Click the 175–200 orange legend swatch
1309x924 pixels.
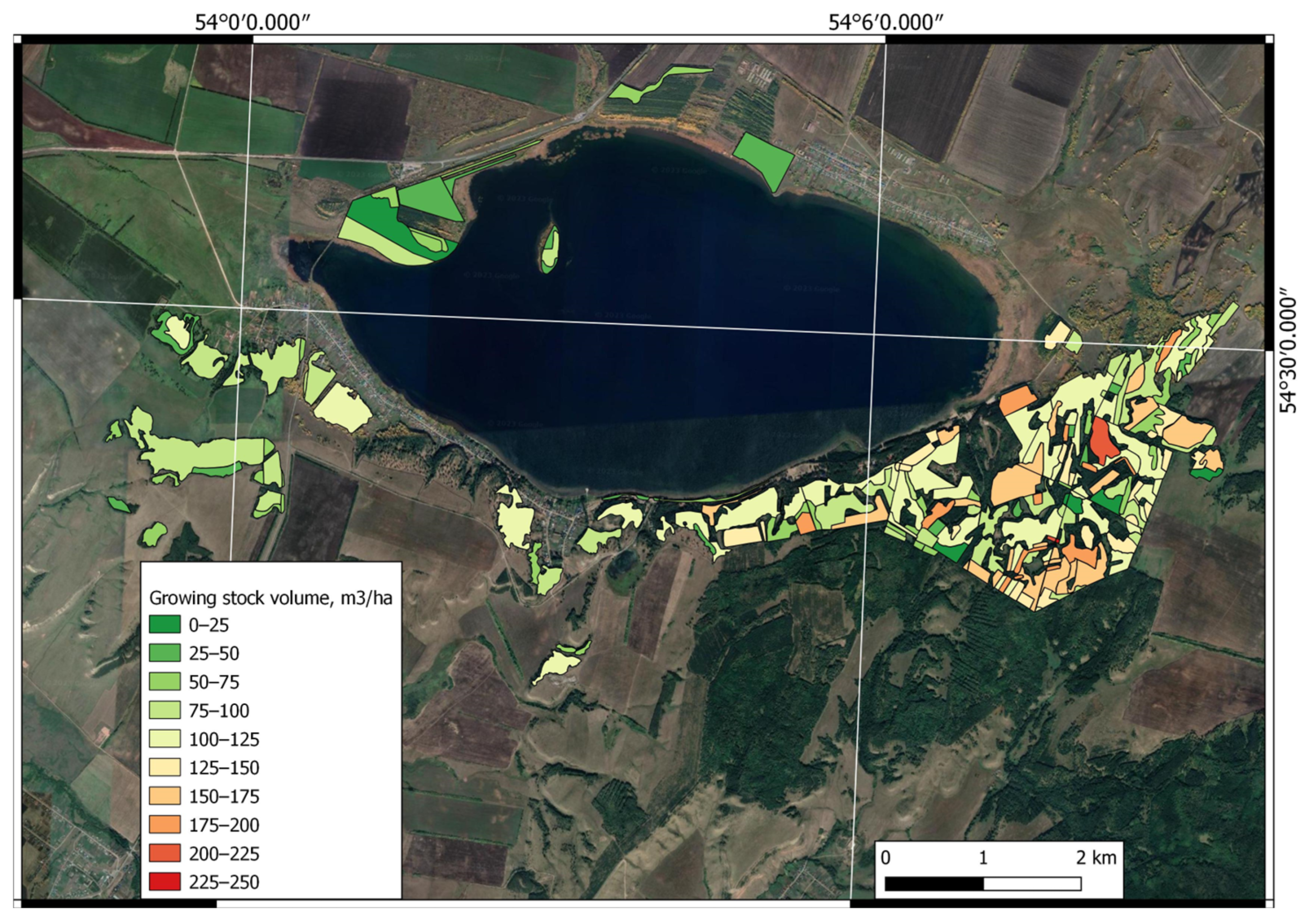tap(164, 824)
